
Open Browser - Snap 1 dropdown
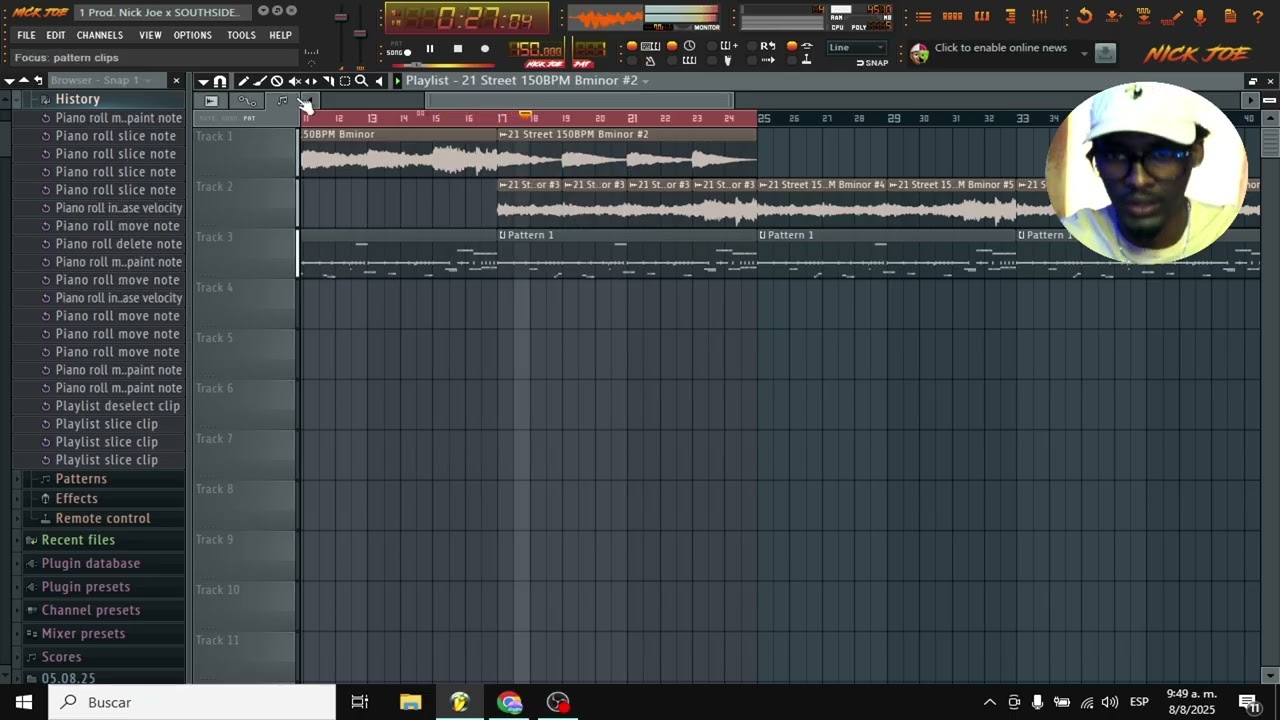click(108, 80)
